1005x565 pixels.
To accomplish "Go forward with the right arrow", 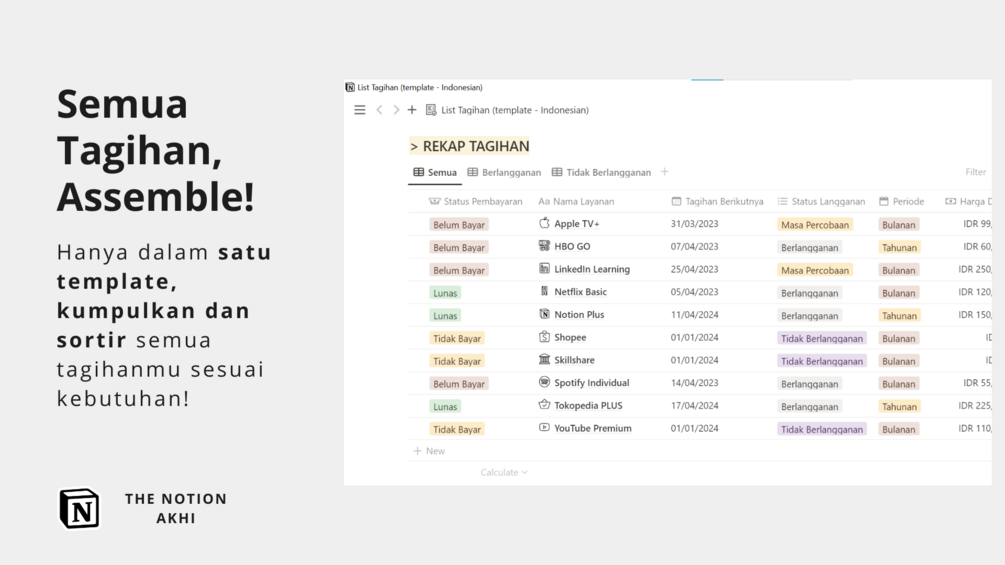I will [396, 110].
